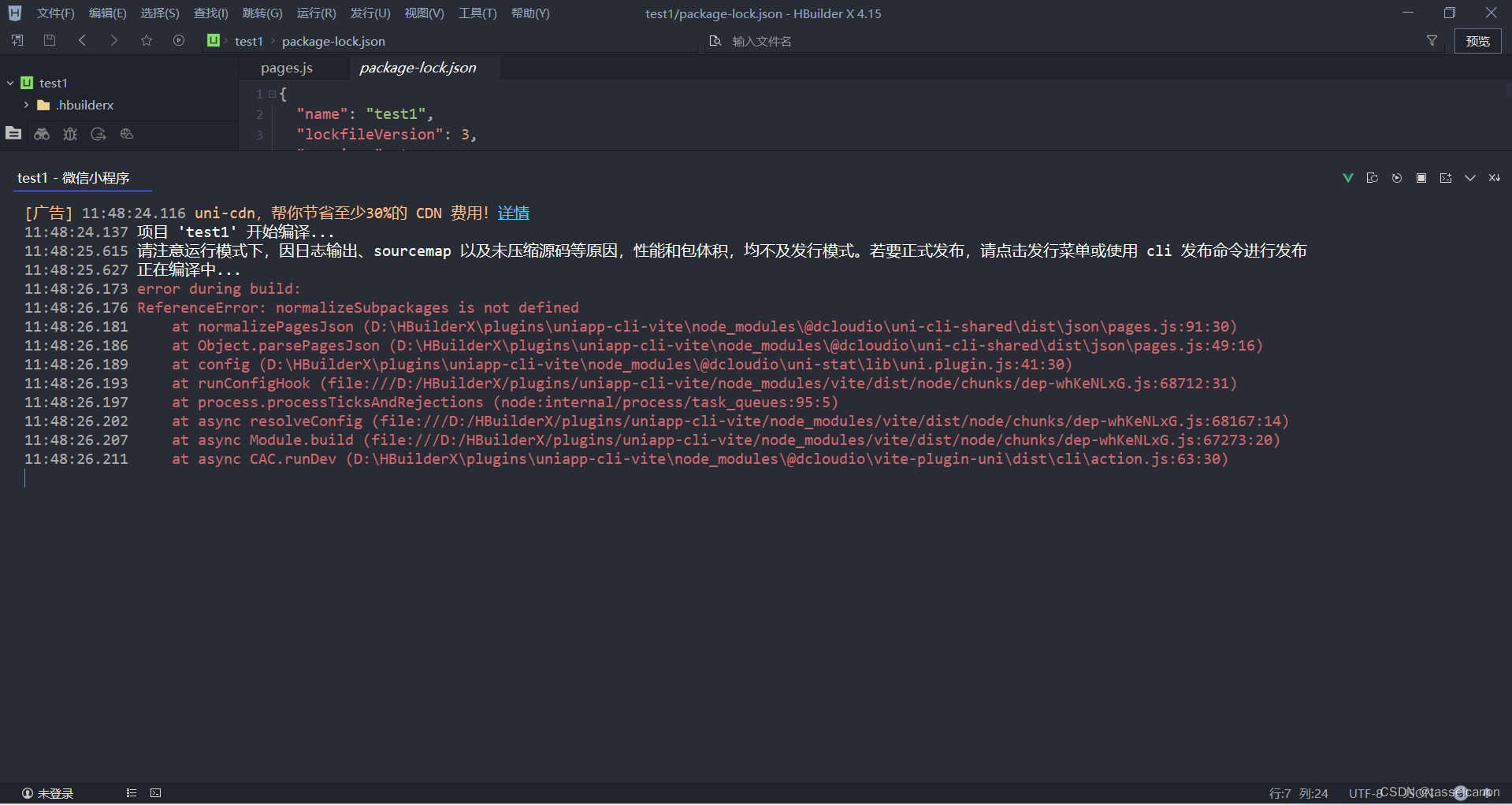Screen dimensions: 1512x805
Task: Click the "name": "test1" code line
Action: tap(365, 113)
